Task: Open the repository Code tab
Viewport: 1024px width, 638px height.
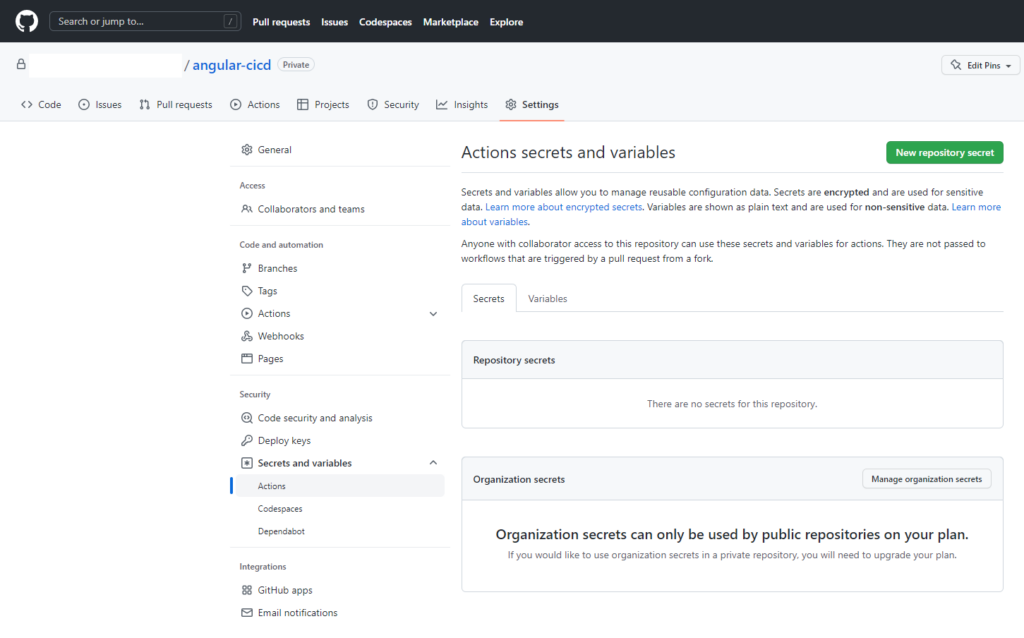Action: pos(41,104)
